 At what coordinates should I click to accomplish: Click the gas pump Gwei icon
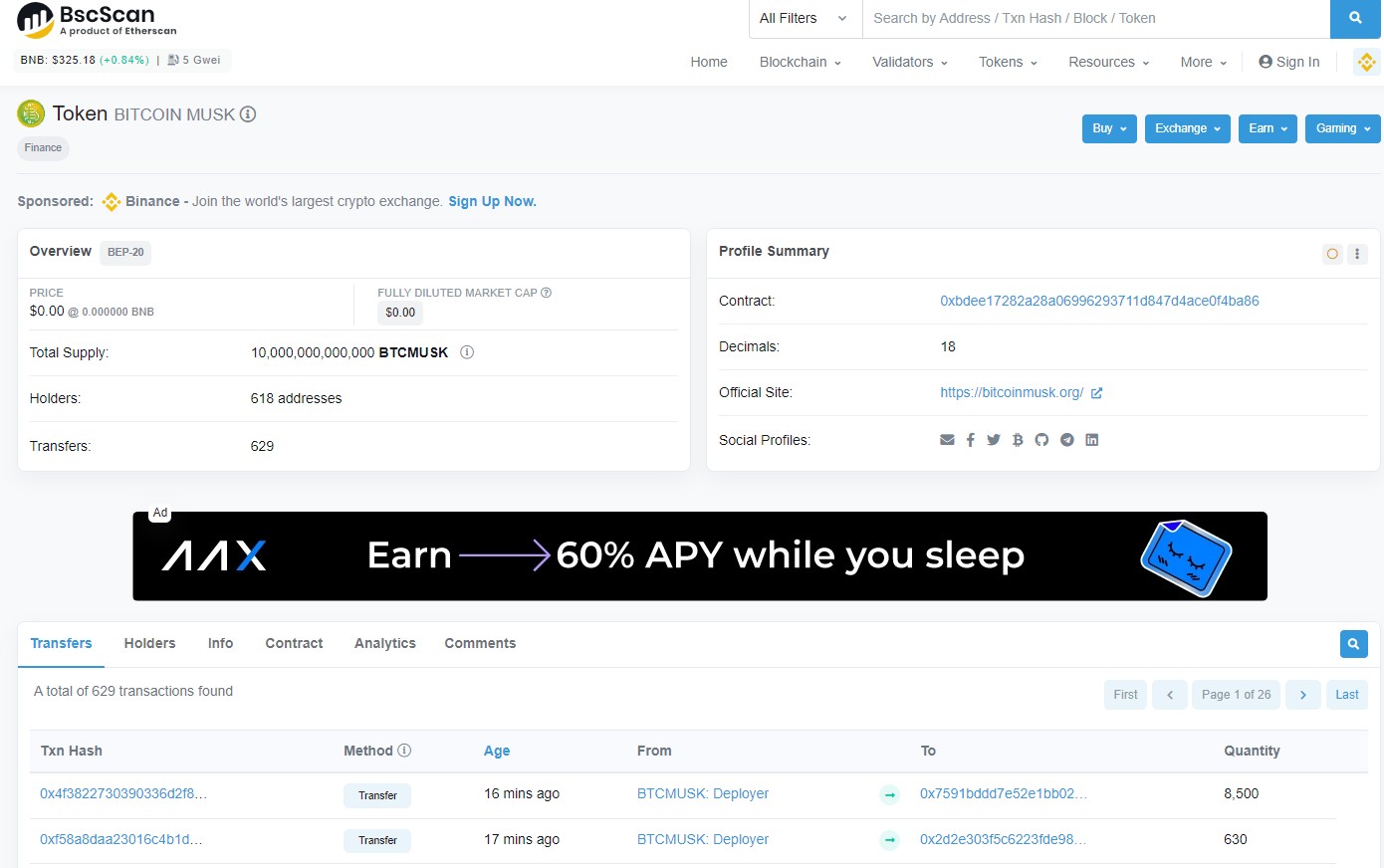(173, 60)
